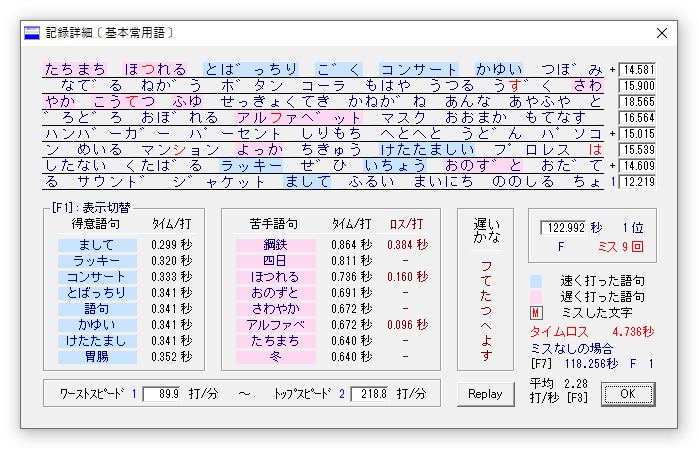Click the word ラッキー in typed text

(x=252, y=166)
